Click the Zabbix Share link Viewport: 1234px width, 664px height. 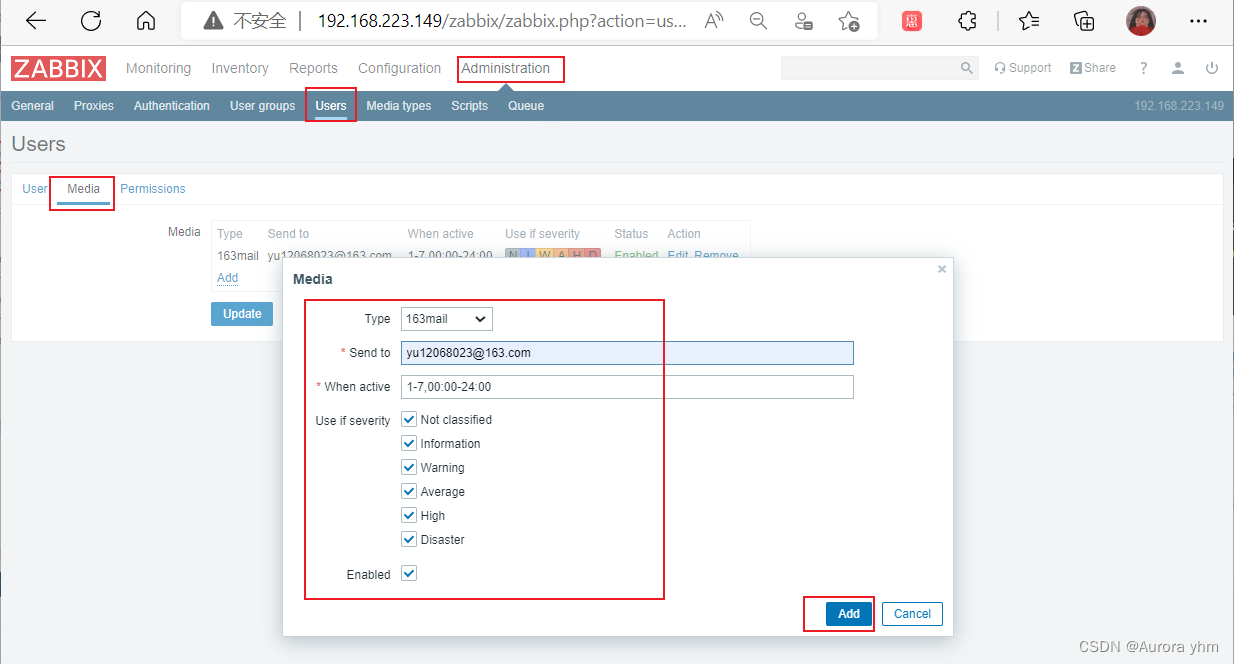(1092, 68)
